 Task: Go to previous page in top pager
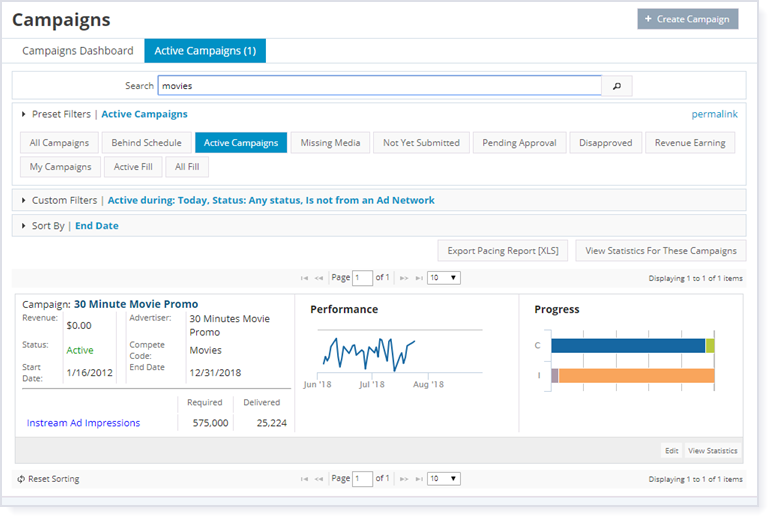coord(319,278)
